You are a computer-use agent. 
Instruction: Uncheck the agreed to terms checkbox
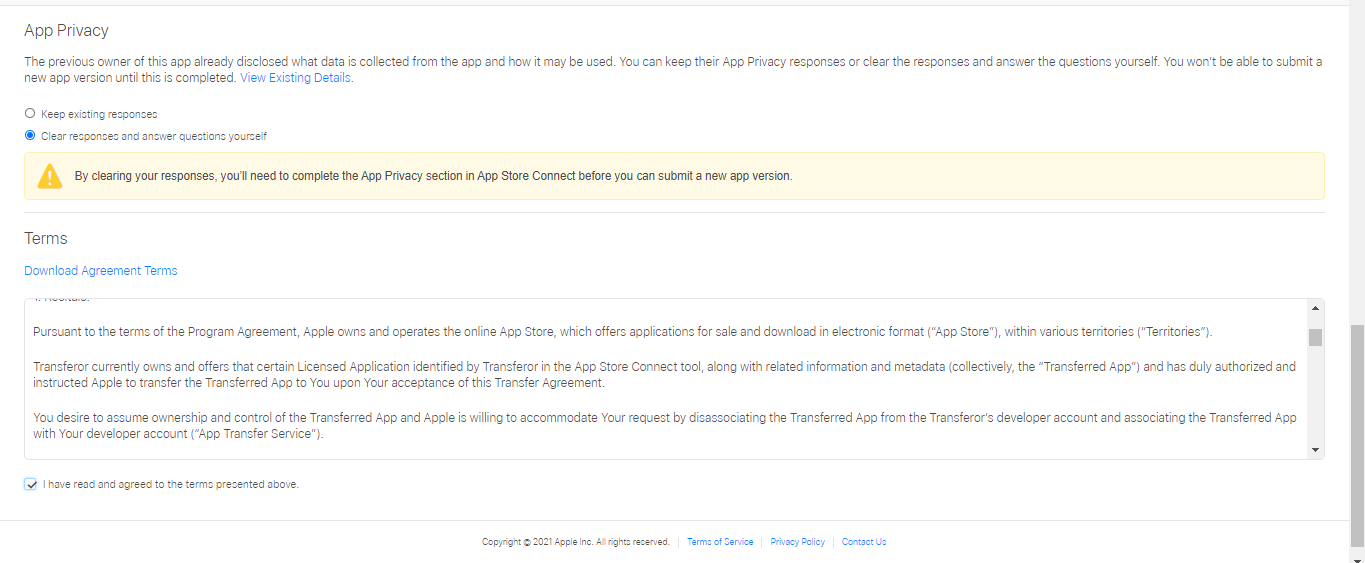(x=31, y=484)
